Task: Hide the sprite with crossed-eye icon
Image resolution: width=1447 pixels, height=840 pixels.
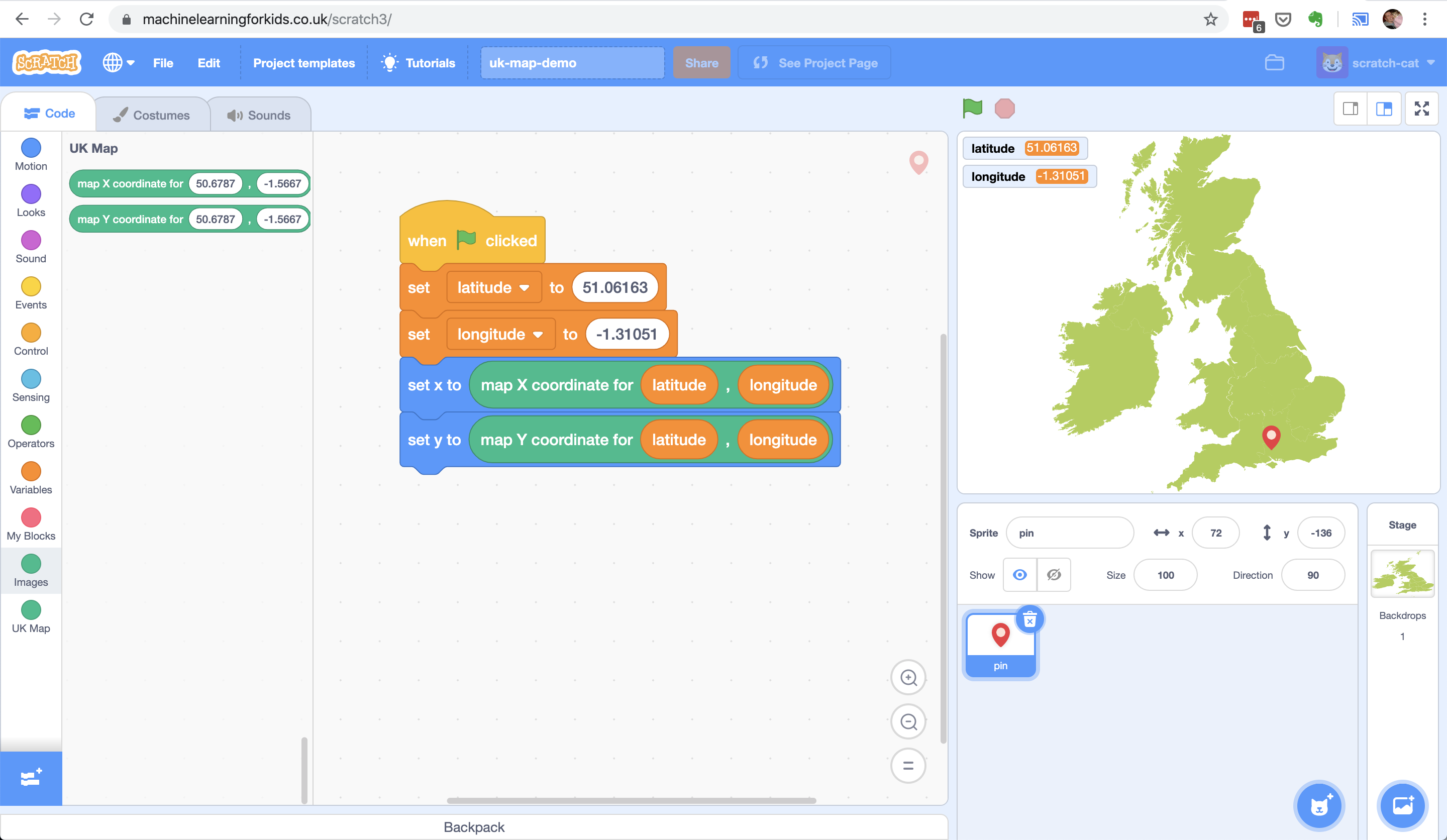Action: pos(1054,575)
